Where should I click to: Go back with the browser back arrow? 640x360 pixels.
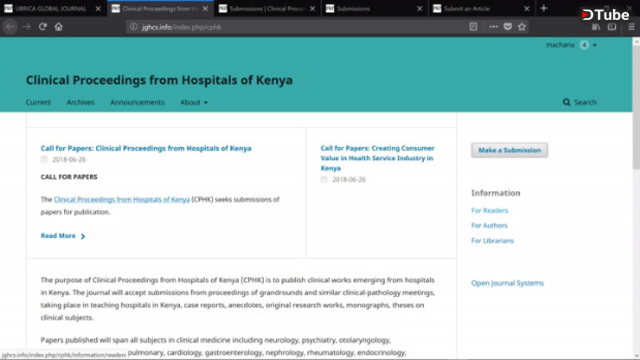coord(10,27)
